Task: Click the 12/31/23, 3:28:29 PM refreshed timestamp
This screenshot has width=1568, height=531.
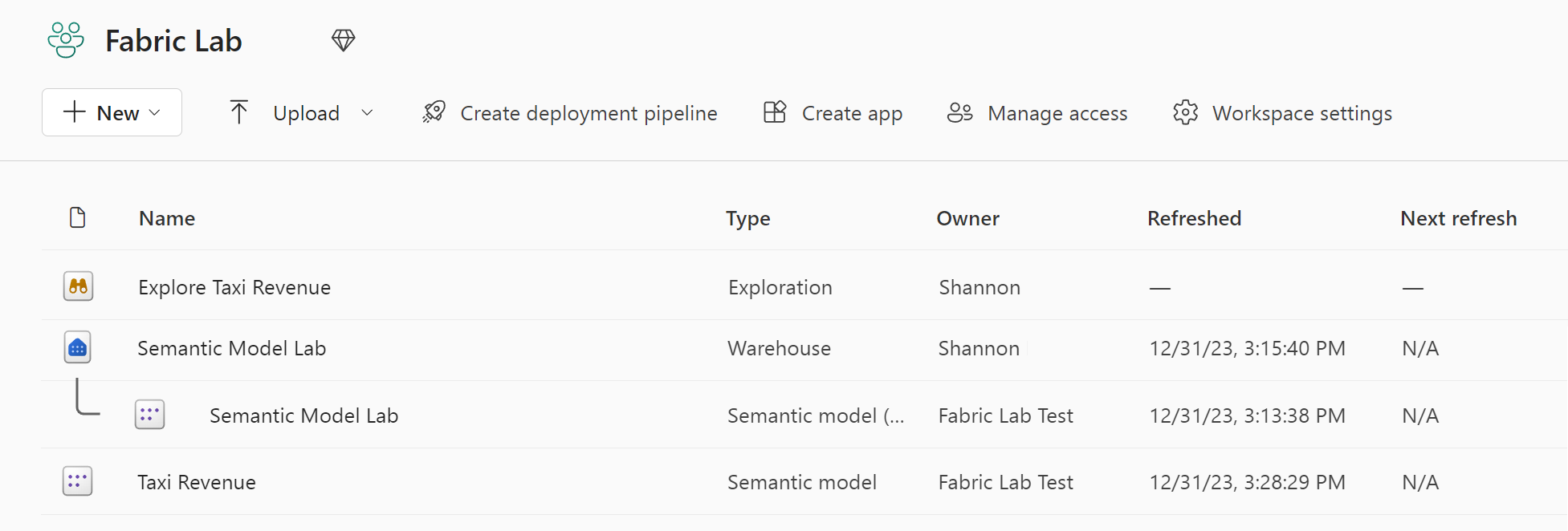Action: [x=1247, y=482]
